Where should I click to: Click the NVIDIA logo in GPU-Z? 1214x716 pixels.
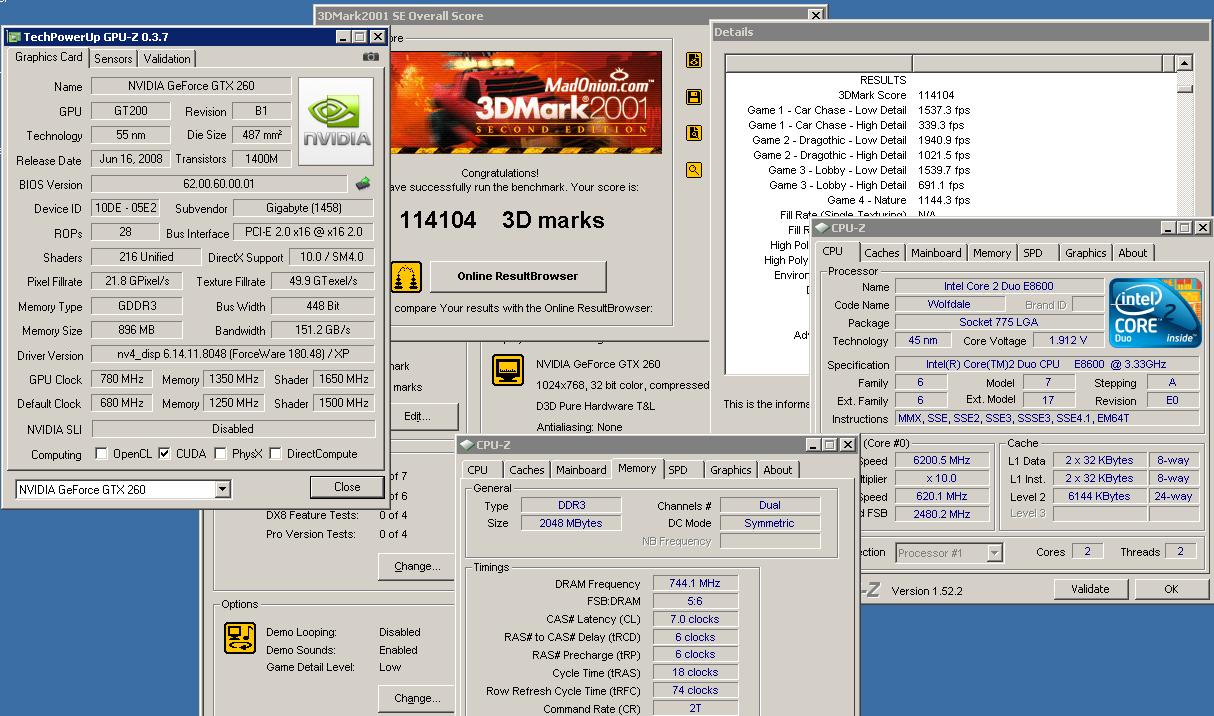click(x=337, y=122)
